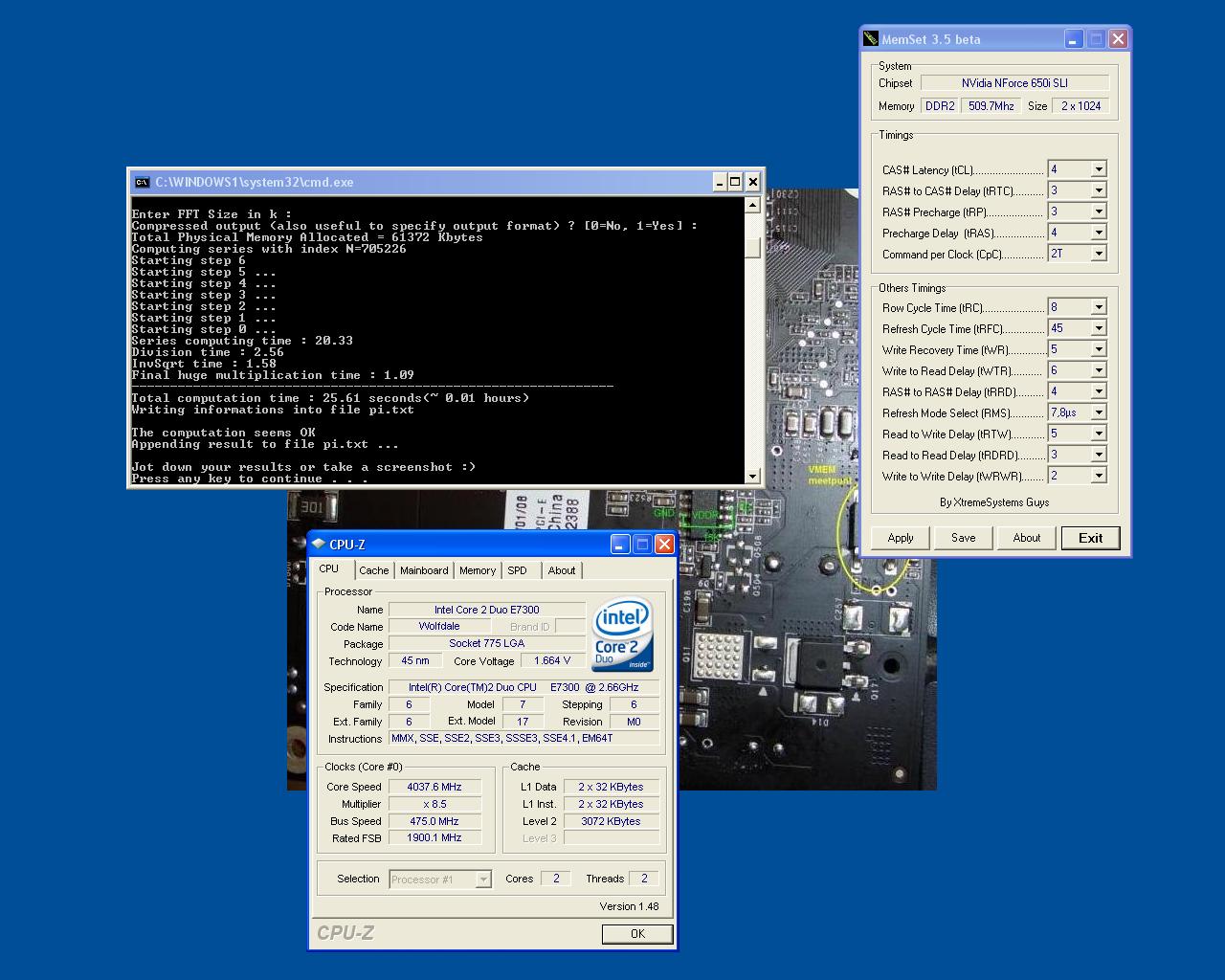Click processor name Intel Core 2 Duo E7300
The width and height of the screenshot is (1225, 980).
487,610
